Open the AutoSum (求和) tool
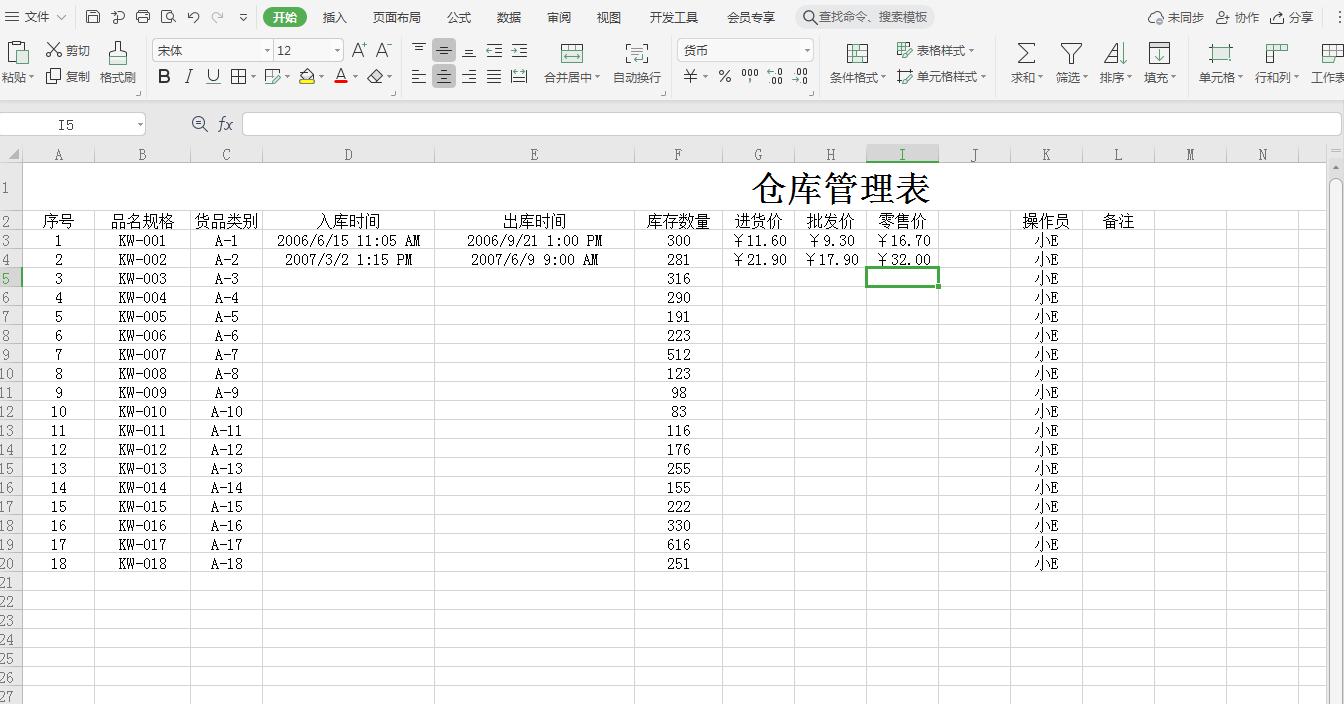This screenshot has height=704, width=1344. [1022, 62]
